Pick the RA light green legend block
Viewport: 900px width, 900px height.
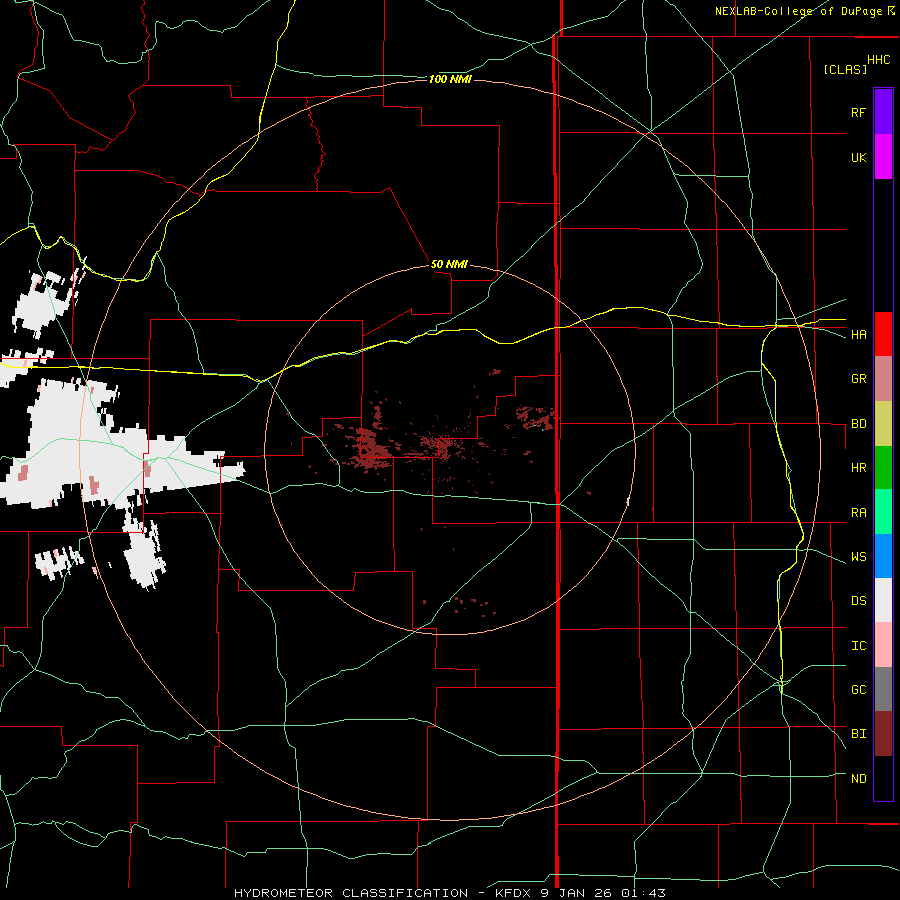click(883, 512)
